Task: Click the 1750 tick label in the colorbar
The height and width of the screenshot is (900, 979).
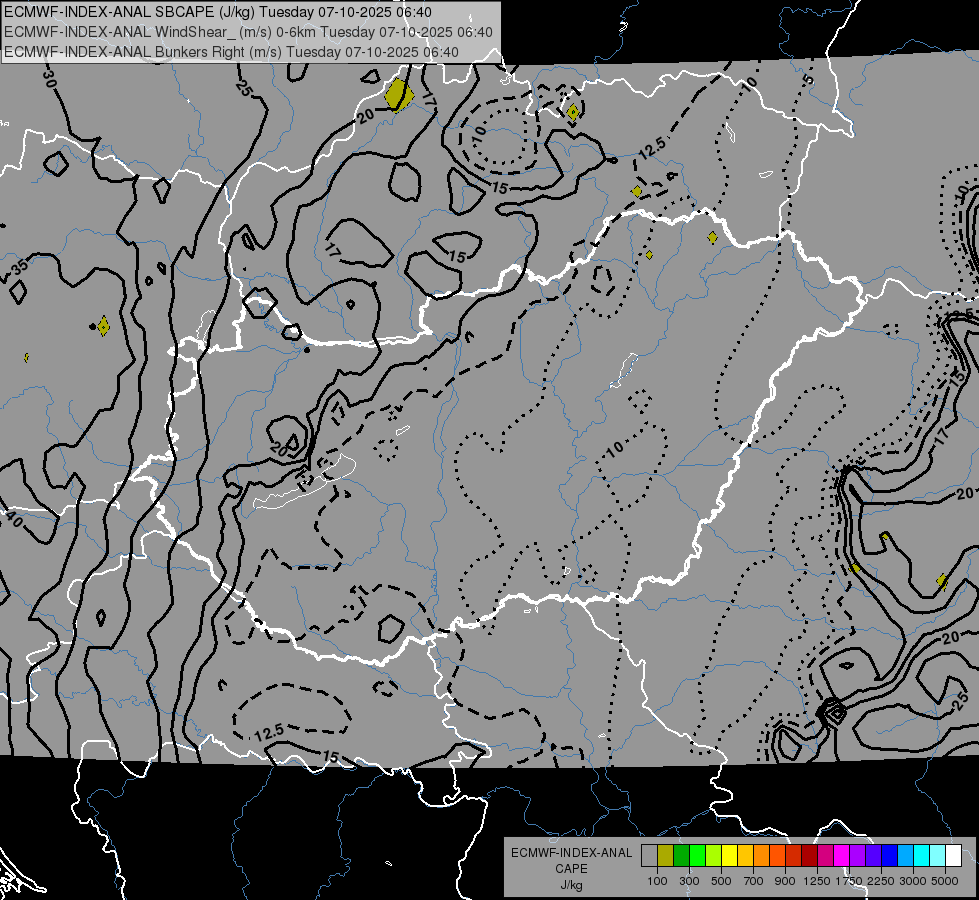Action: pos(849,881)
